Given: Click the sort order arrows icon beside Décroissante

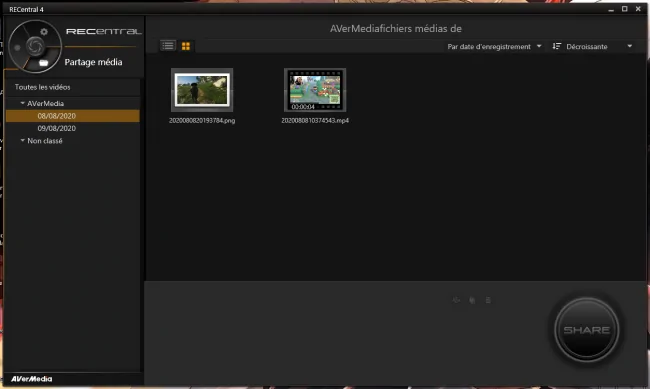Looking at the screenshot, I should coord(556,46).
